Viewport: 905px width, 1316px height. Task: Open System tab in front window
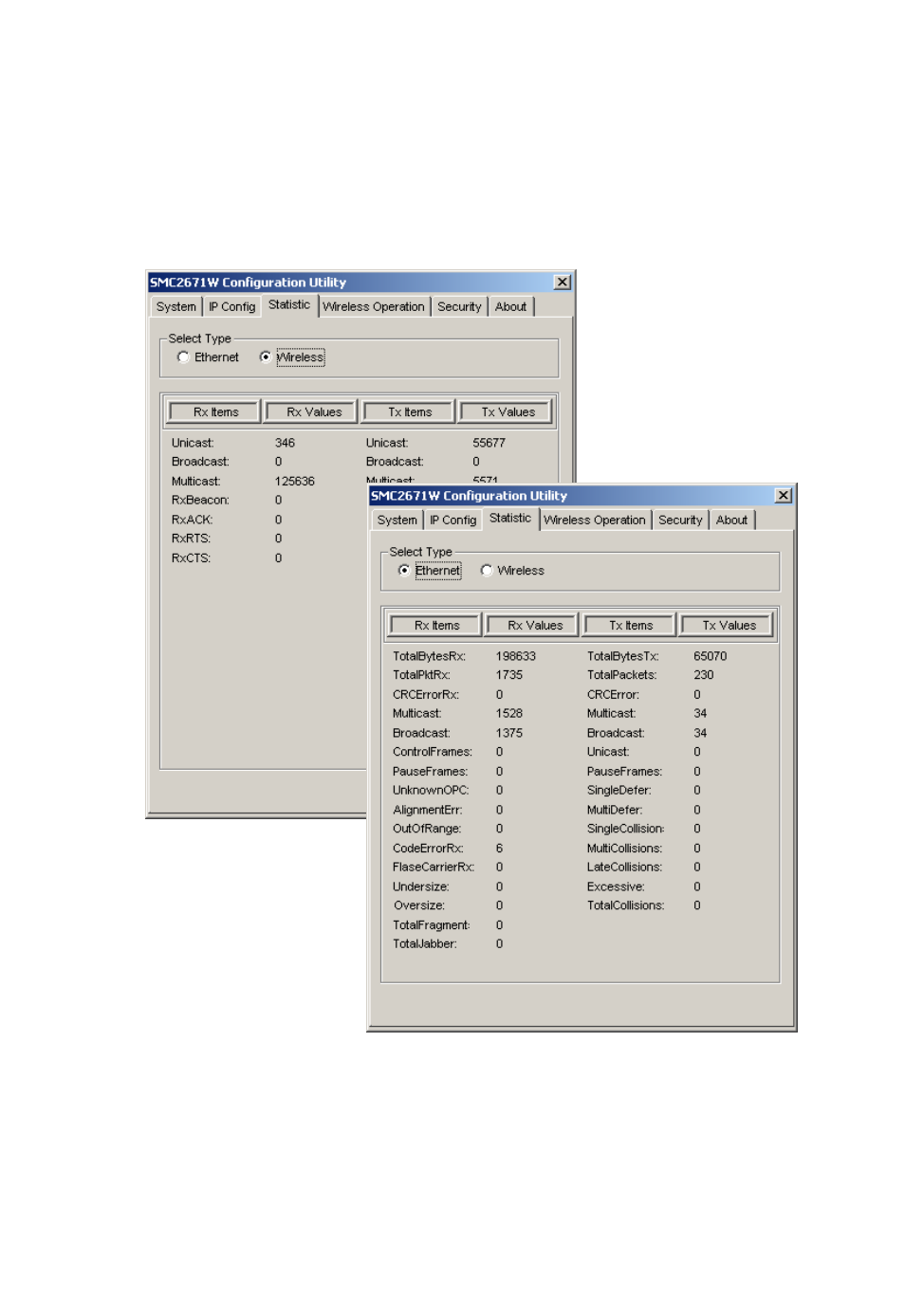397,521
